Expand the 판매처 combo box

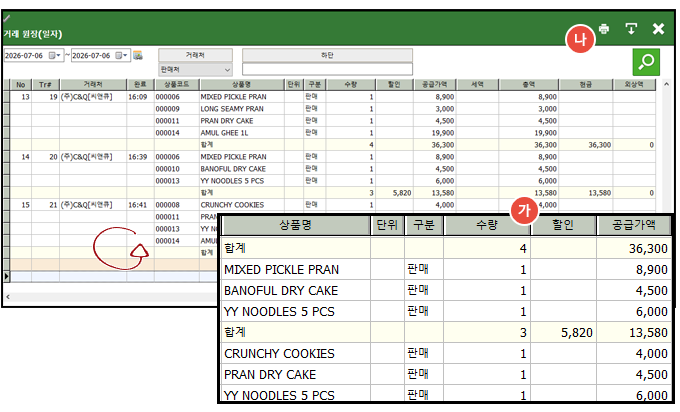tap(195, 69)
